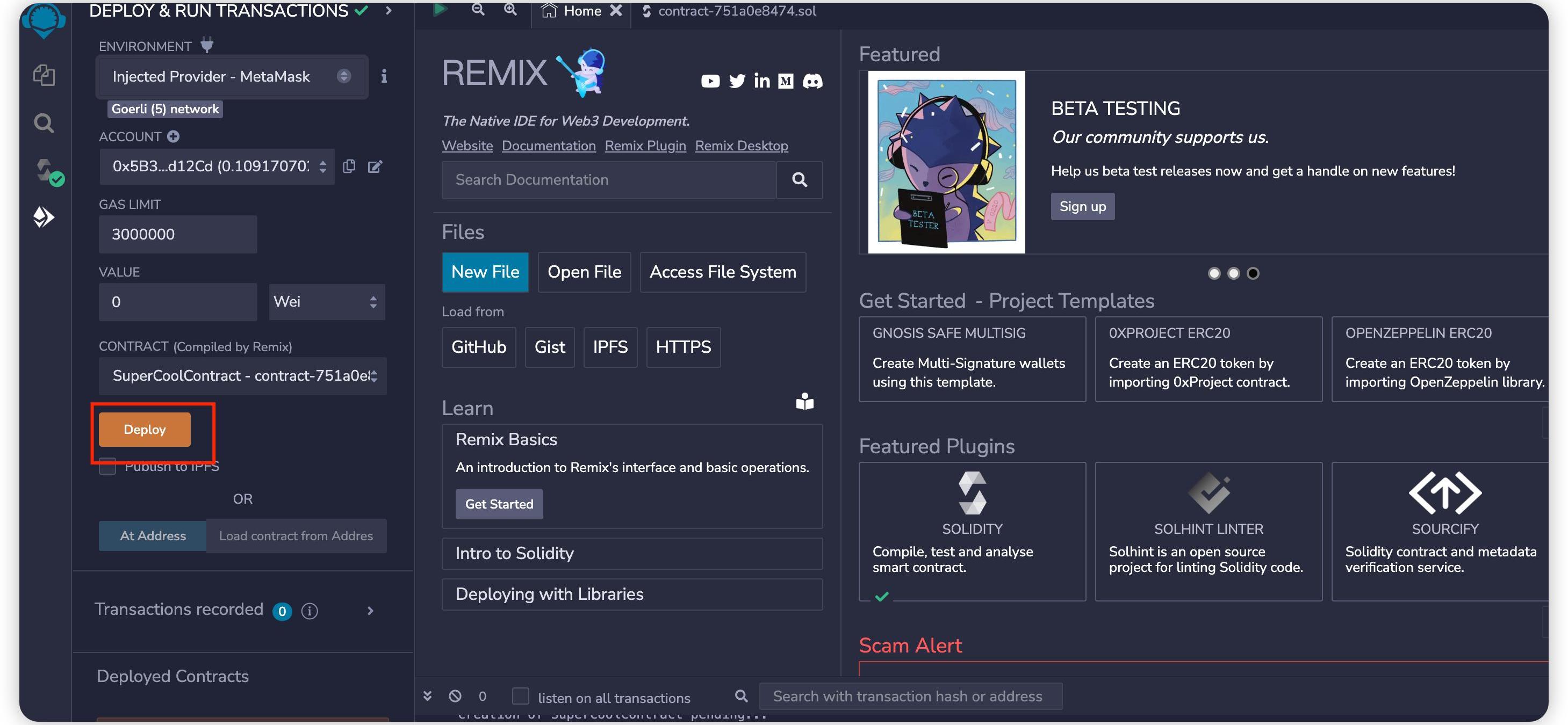Open the Wei unit dropdown
Image resolution: width=1568 pixels, height=725 pixels.
[x=326, y=302]
